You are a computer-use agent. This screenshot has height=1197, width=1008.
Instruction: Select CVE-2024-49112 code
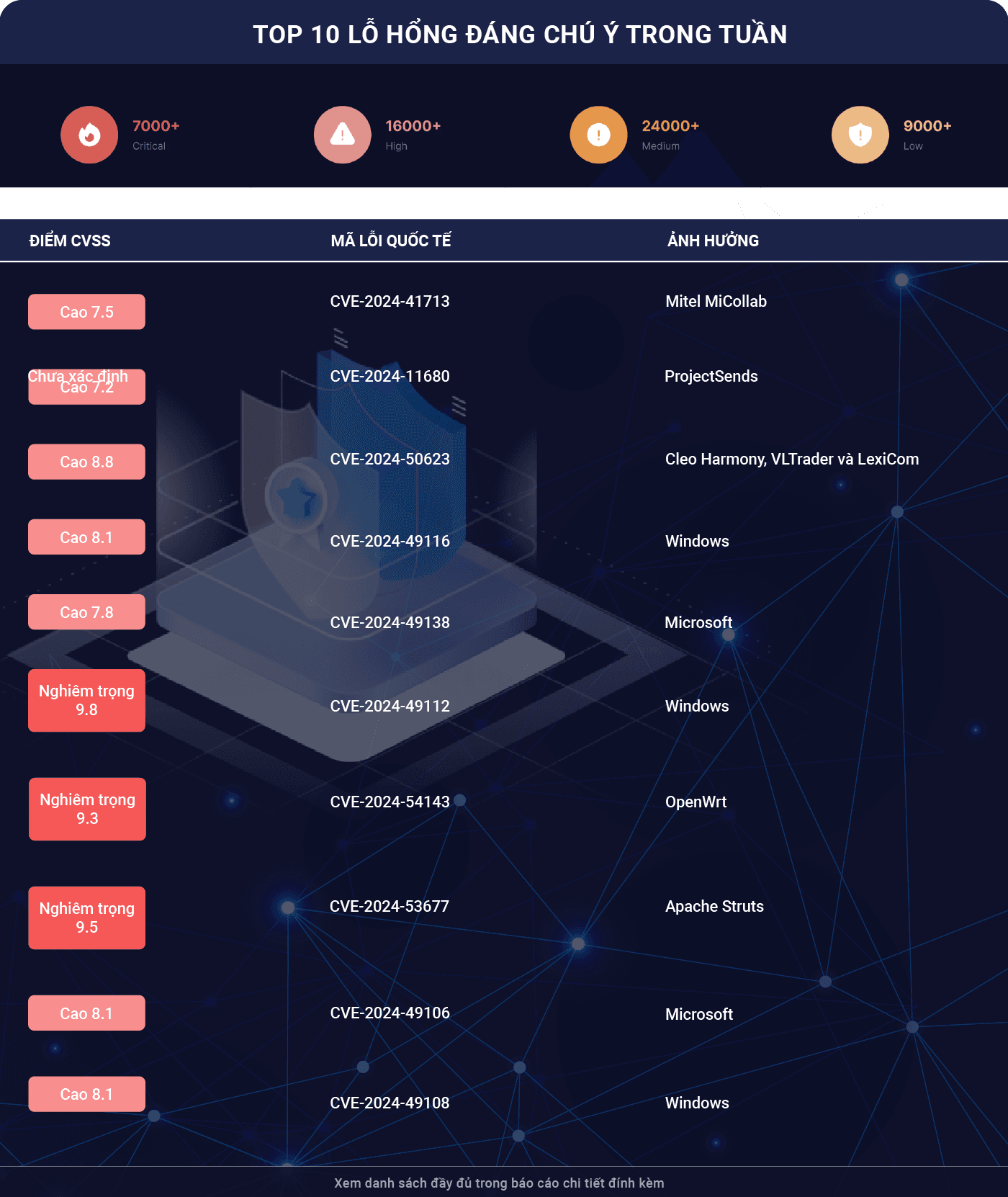[390, 706]
